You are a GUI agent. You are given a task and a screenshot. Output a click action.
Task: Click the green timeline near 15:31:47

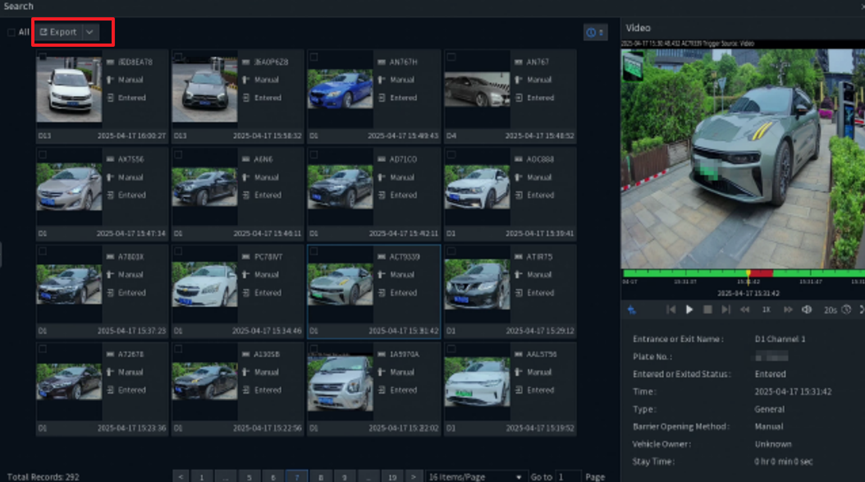[810, 274]
